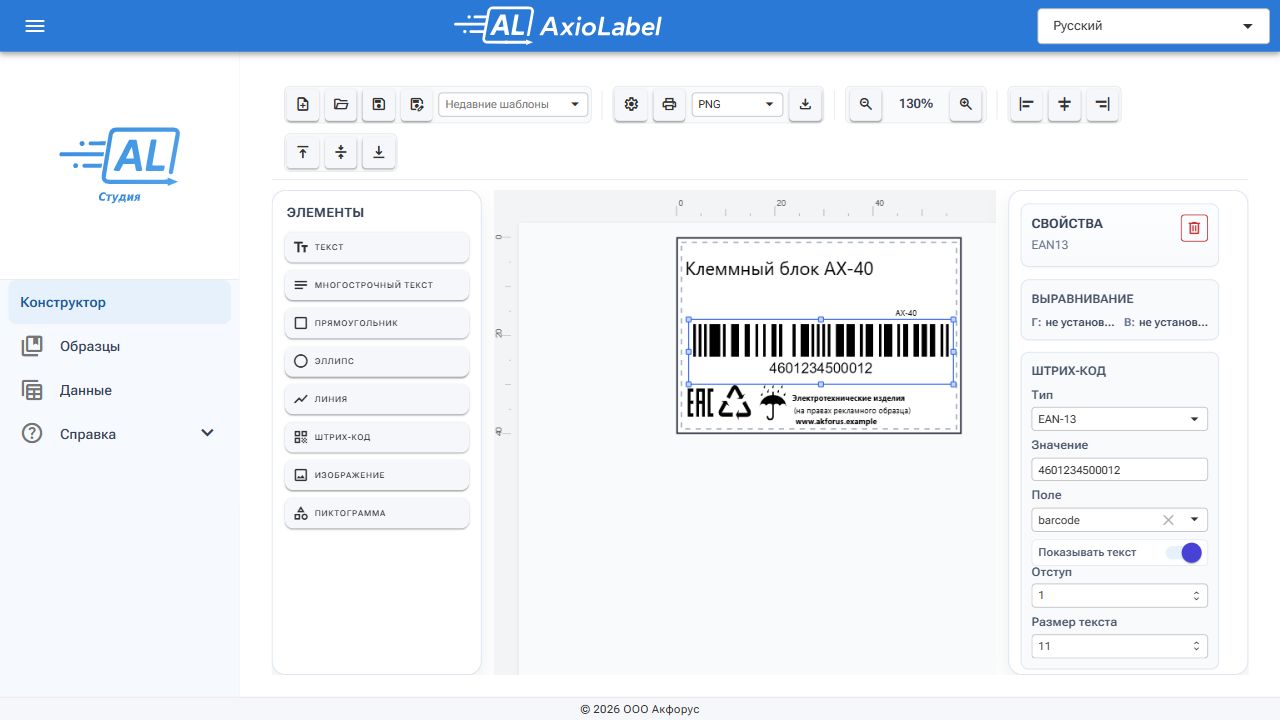Image resolution: width=1280 pixels, height=720 pixels.
Task: Zoom out of the canvas
Action: click(866, 104)
